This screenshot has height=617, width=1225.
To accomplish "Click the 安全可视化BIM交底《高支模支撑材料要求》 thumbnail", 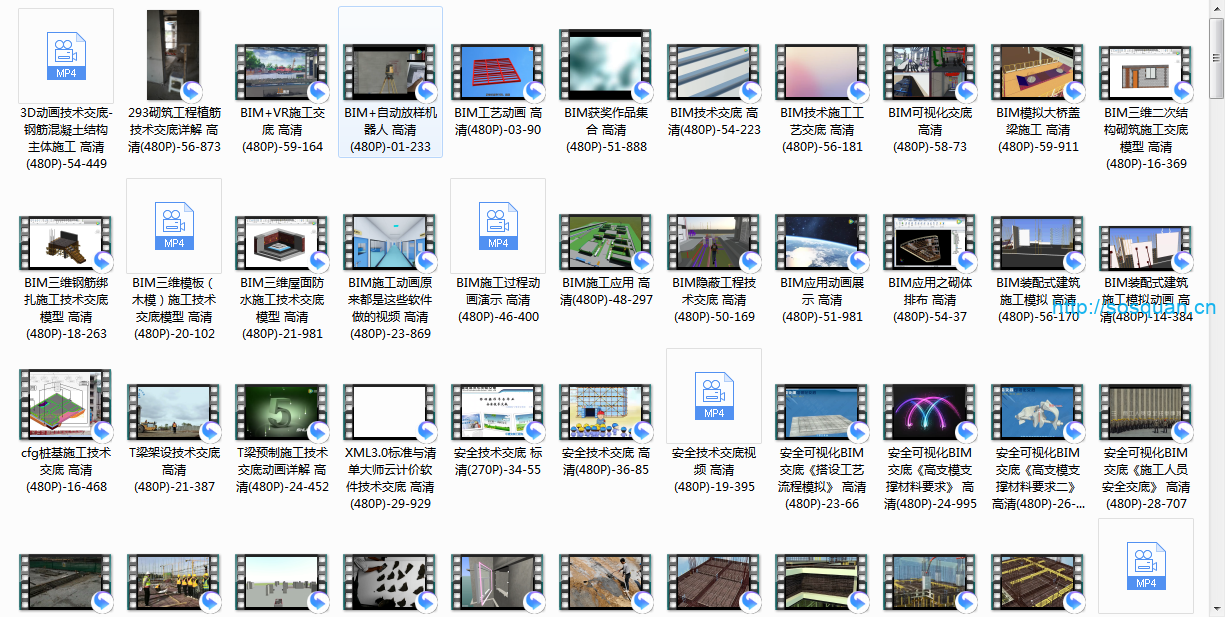I will pos(930,412).
